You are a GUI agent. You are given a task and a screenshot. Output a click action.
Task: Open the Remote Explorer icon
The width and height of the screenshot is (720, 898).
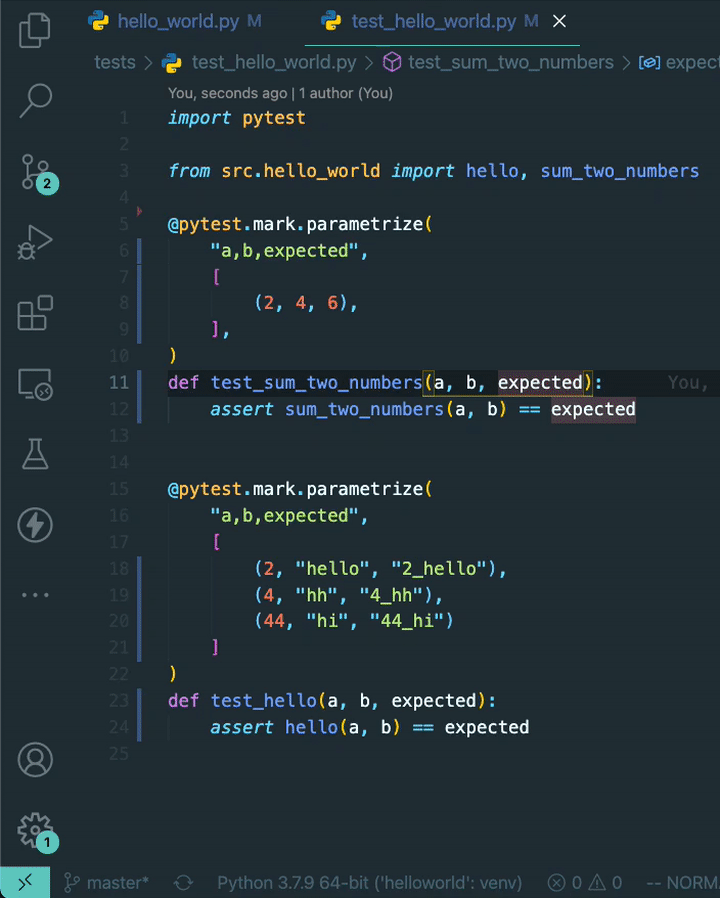35,384
